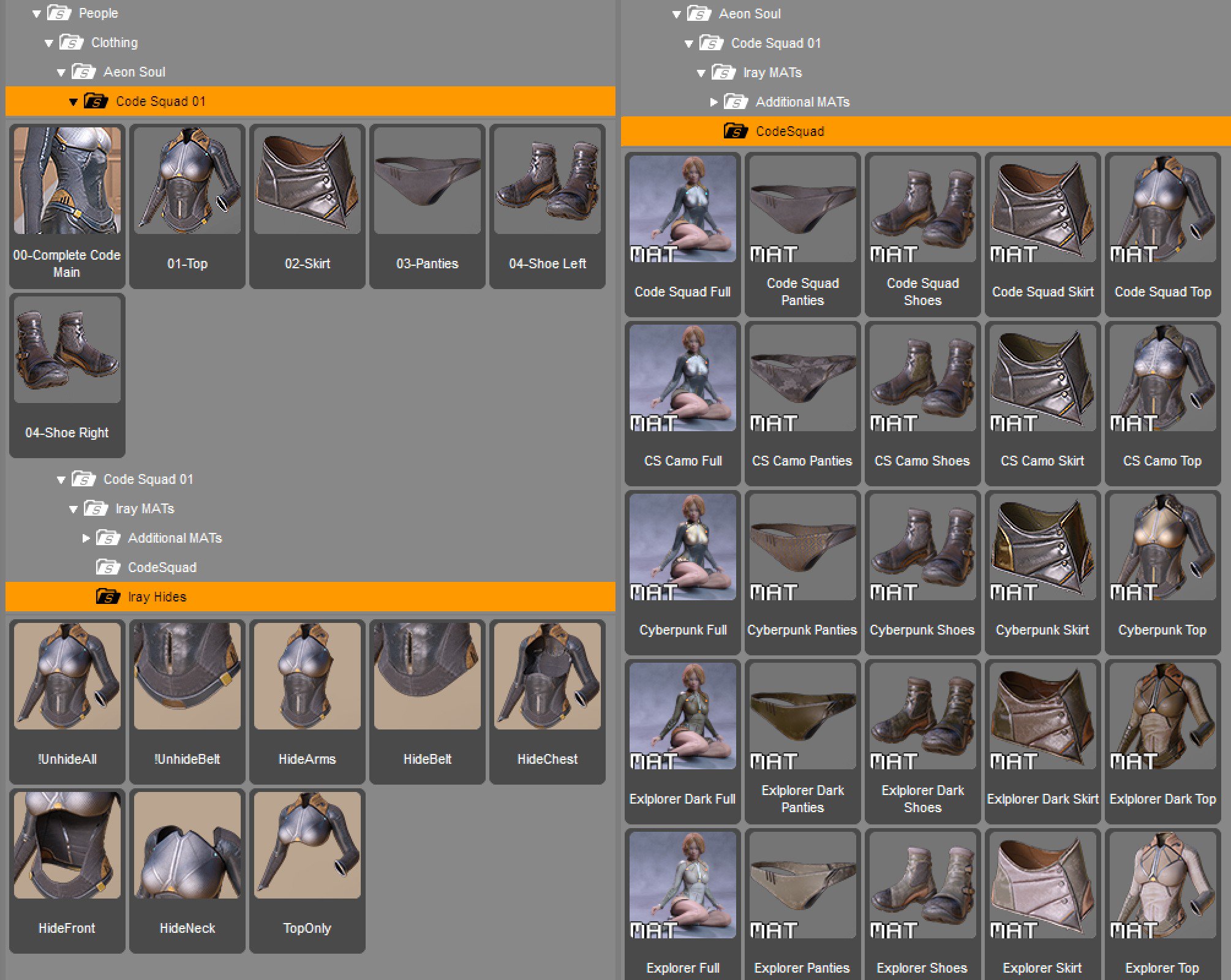Load 00-Complete Code Main preset

(67, 206)
